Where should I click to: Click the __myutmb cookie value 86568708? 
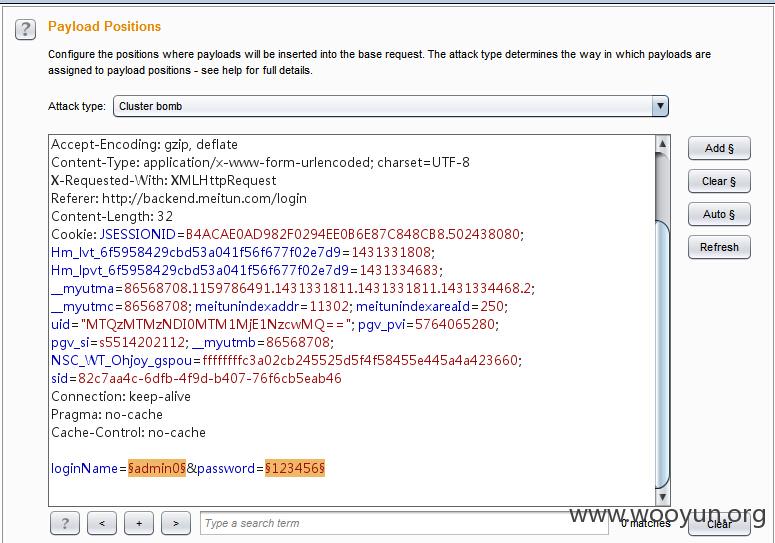(x=298, y=342)
